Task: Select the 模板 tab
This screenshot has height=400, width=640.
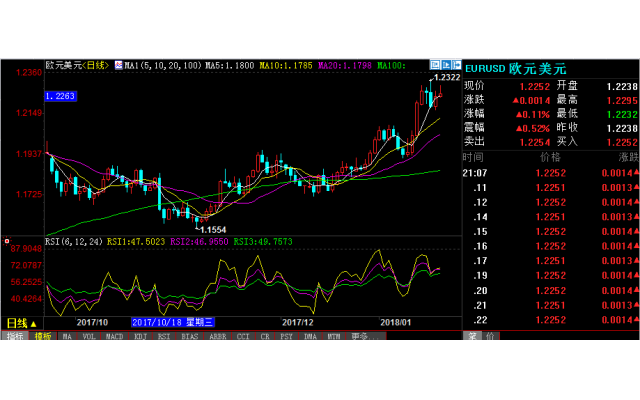Action: [43, 336]
